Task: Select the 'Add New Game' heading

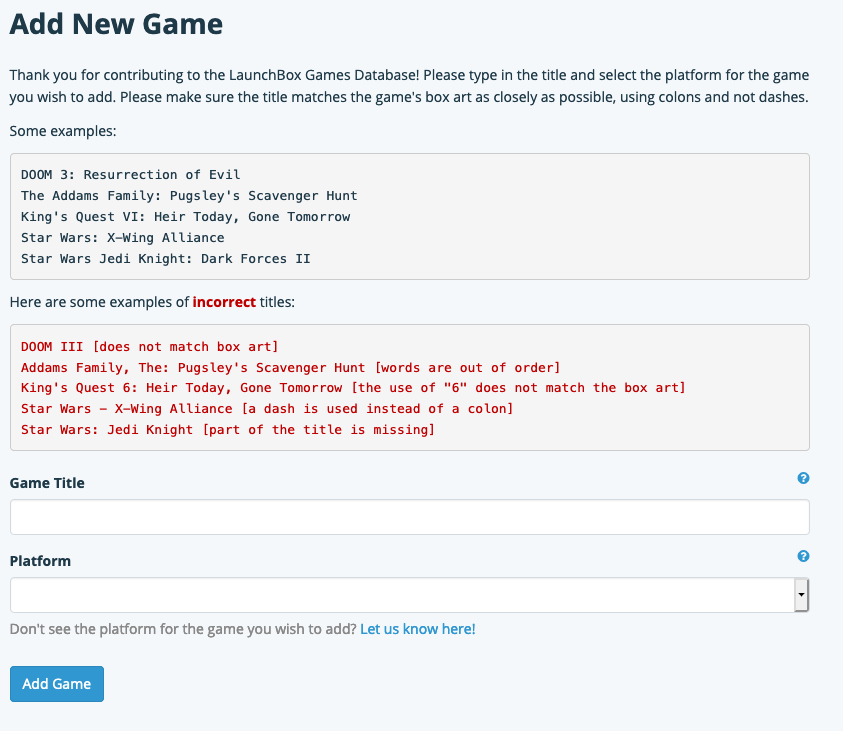Action: tap(116, 24)
